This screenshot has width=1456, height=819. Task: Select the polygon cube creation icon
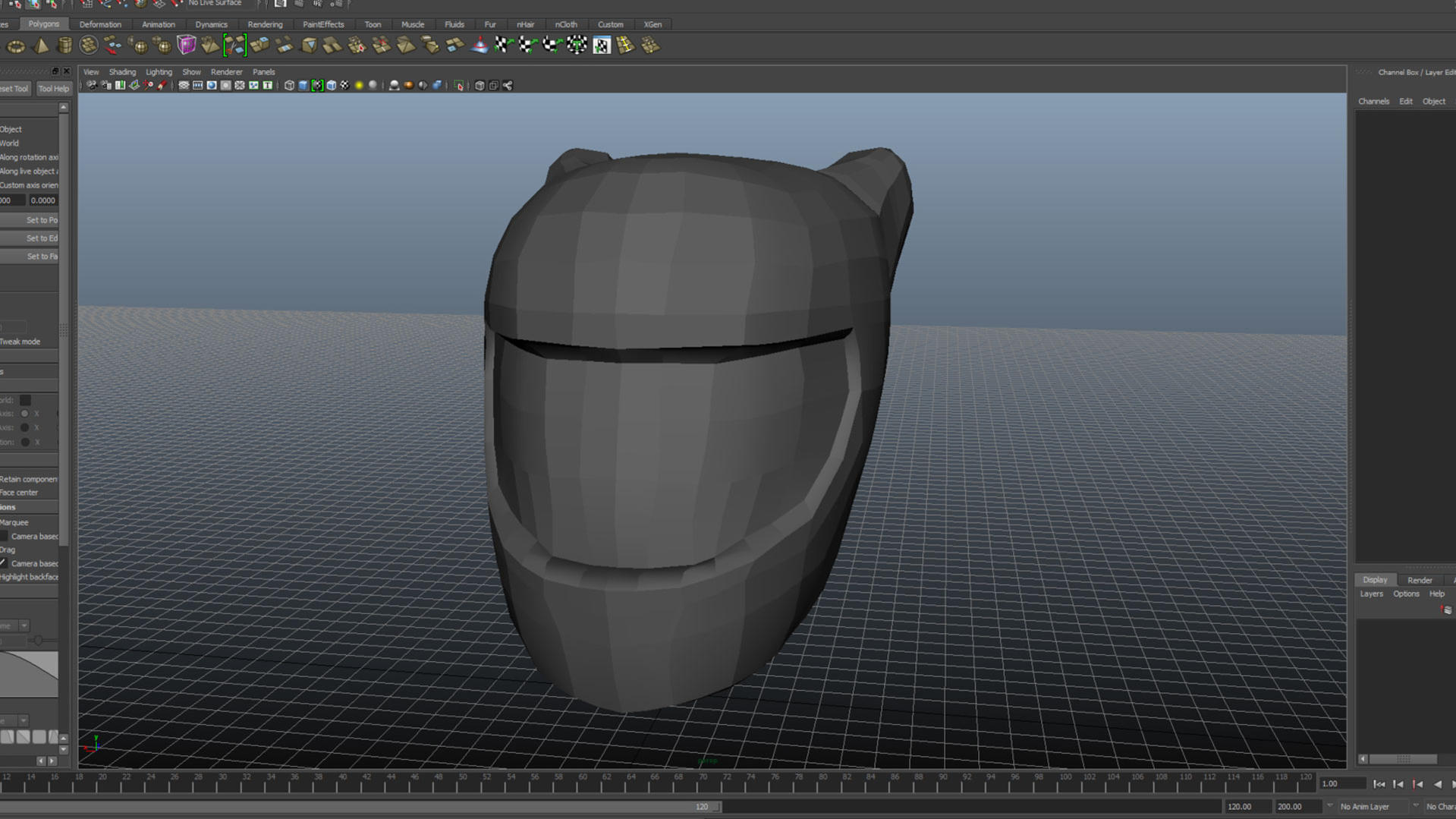[x=186, y=45]
